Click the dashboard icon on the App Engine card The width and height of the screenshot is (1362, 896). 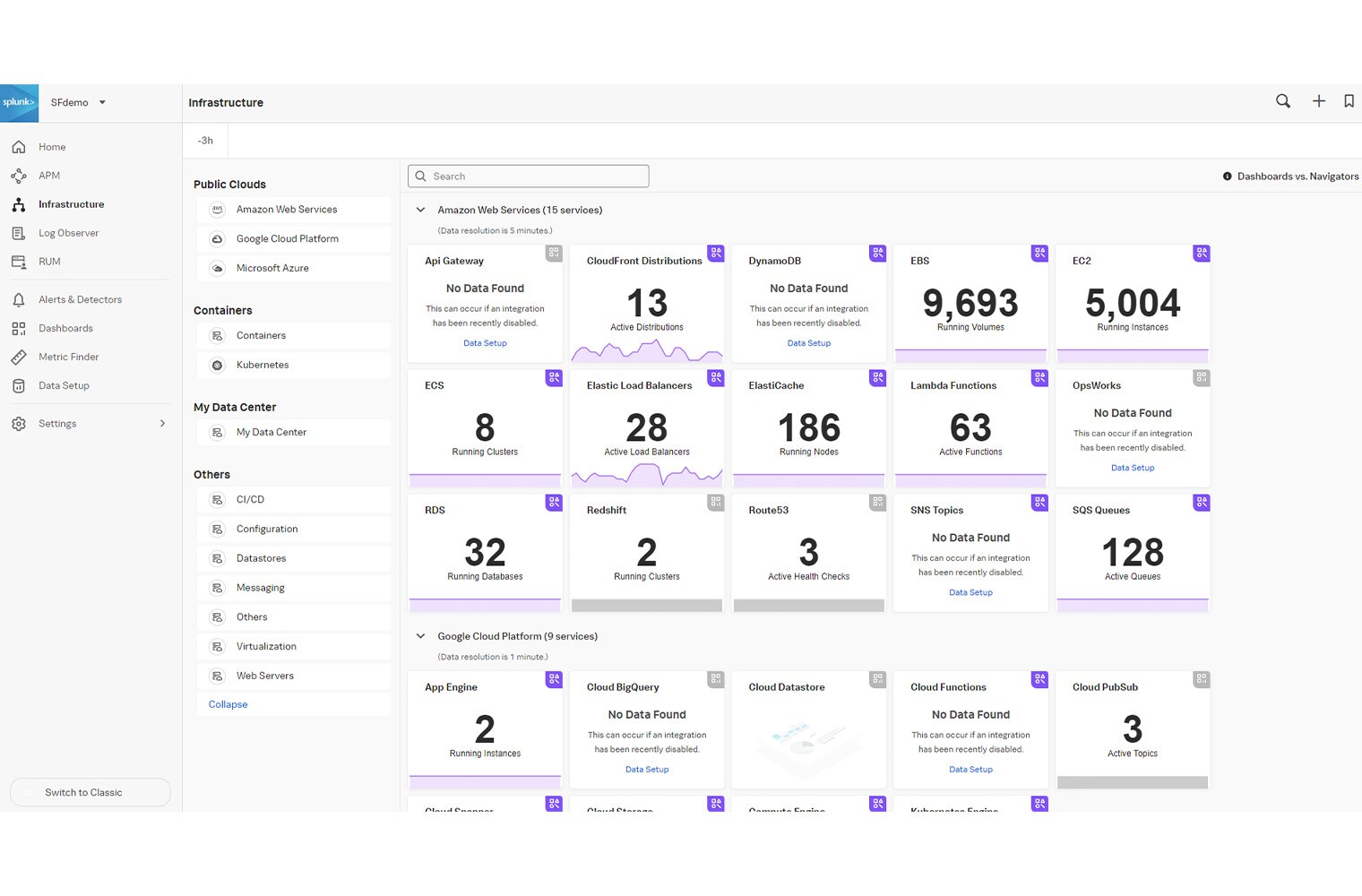(554, 680)
